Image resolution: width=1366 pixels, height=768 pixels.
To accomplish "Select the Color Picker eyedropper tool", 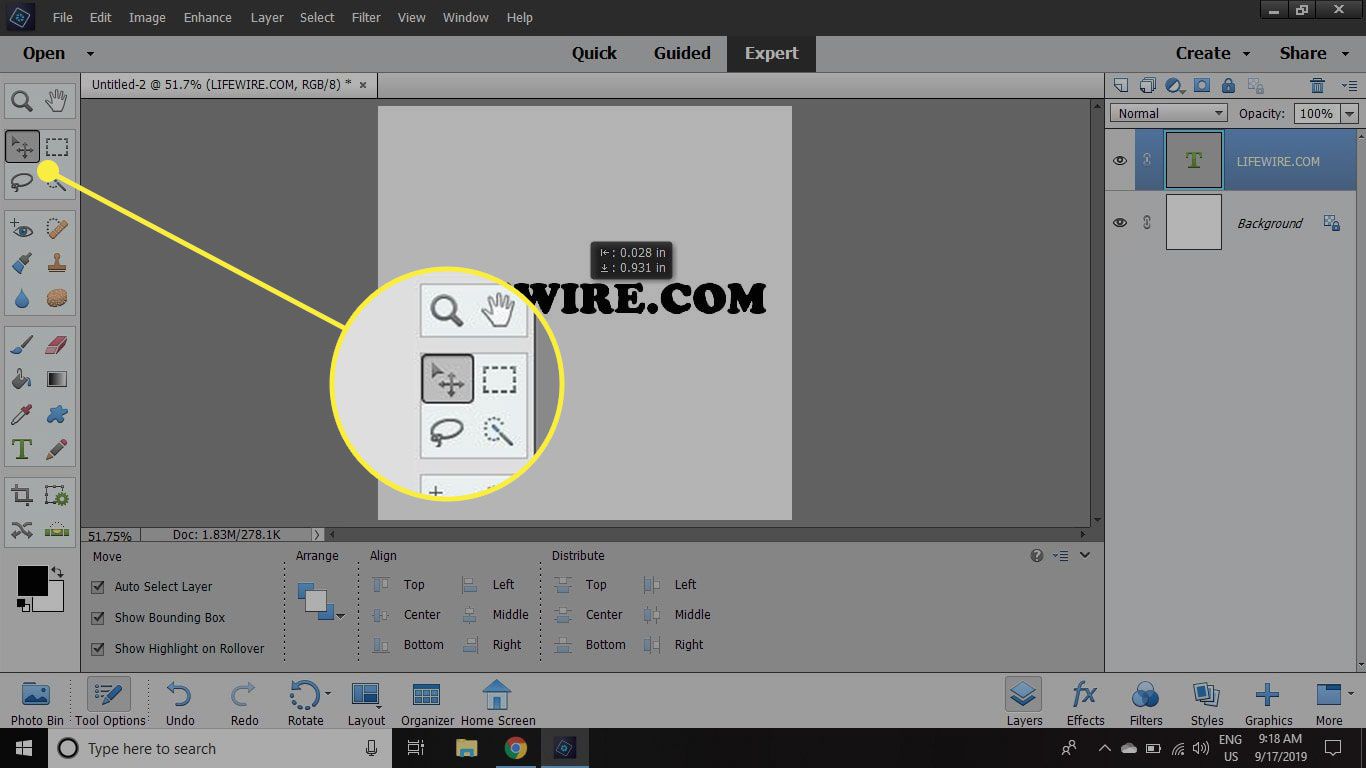I will (x=22, y=414).
